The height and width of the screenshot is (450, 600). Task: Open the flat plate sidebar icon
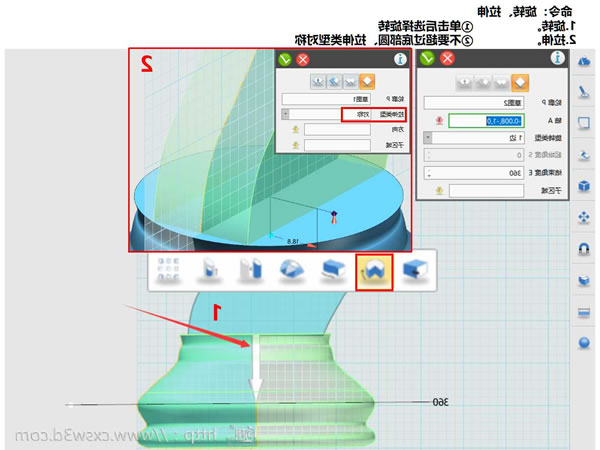584,312
